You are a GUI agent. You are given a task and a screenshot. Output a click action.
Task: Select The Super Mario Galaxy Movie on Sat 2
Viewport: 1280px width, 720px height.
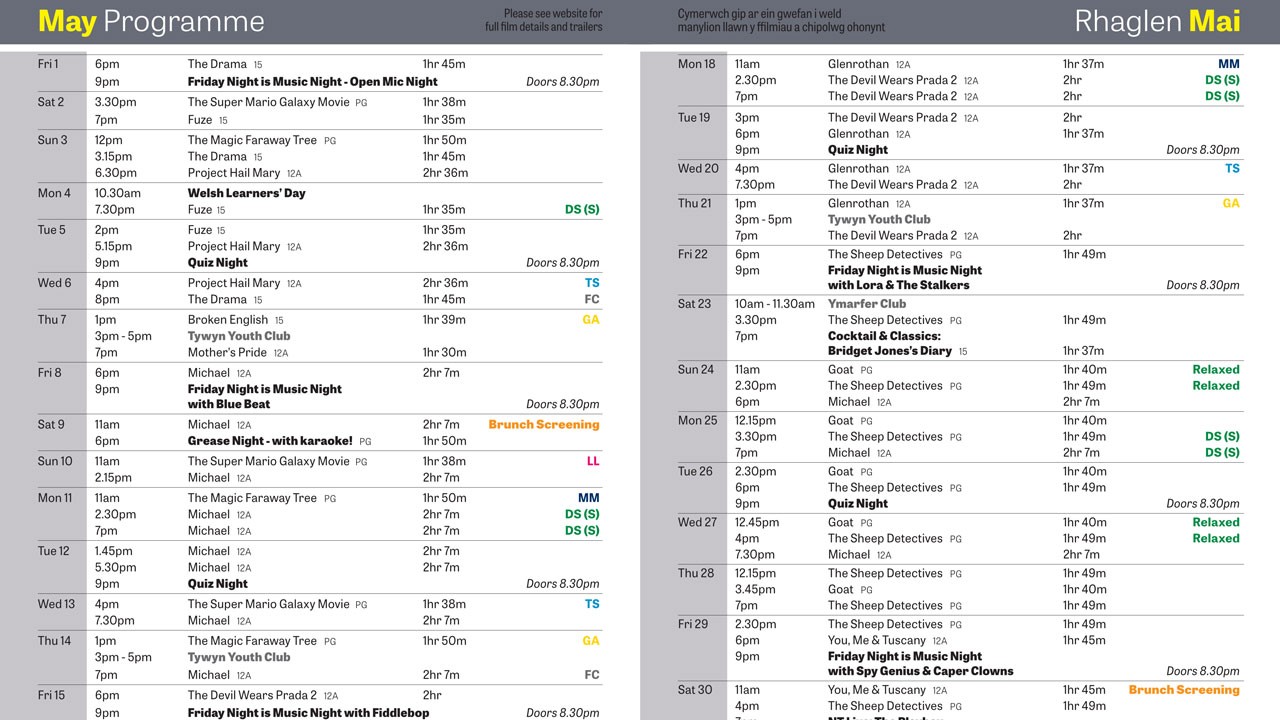[x=268, y=102]
